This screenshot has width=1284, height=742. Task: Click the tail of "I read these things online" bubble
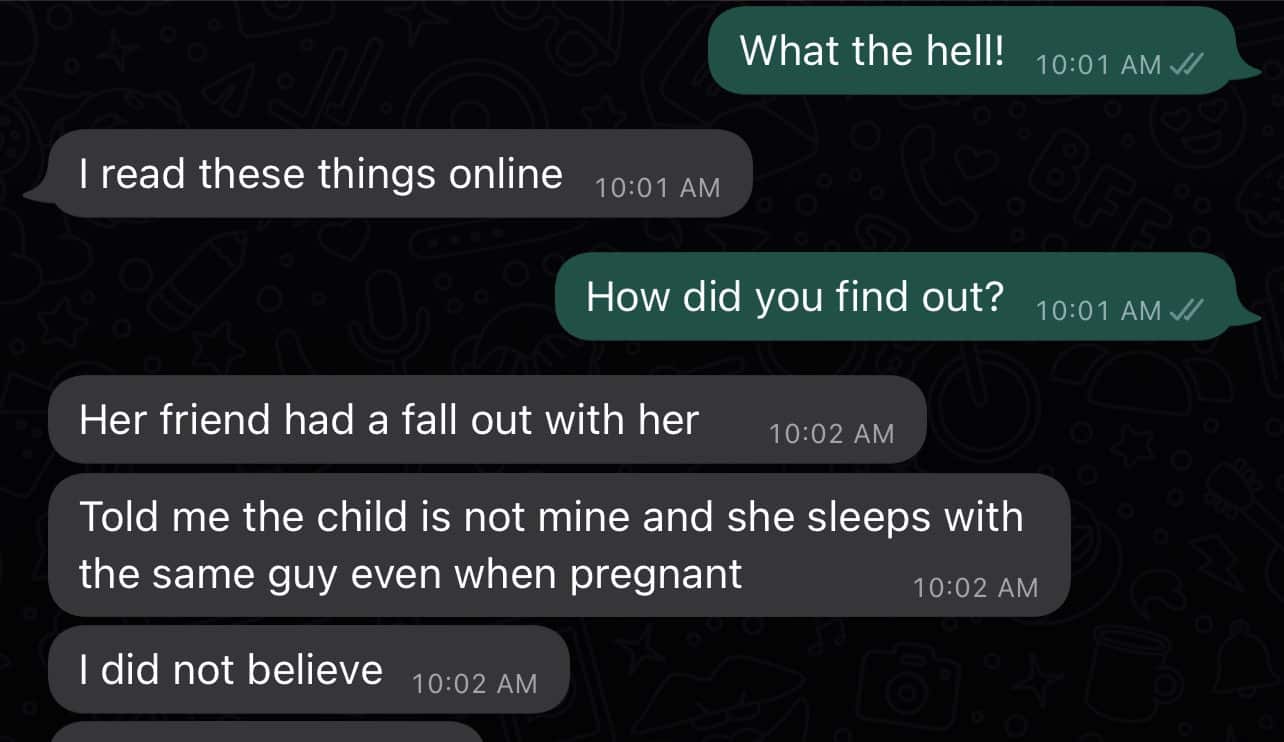pos(38,192)
